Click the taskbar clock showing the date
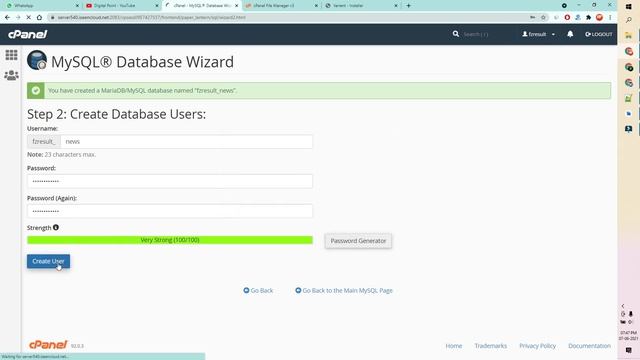The width and height of the screenshot is (640, 360). (x=628, y=336)
